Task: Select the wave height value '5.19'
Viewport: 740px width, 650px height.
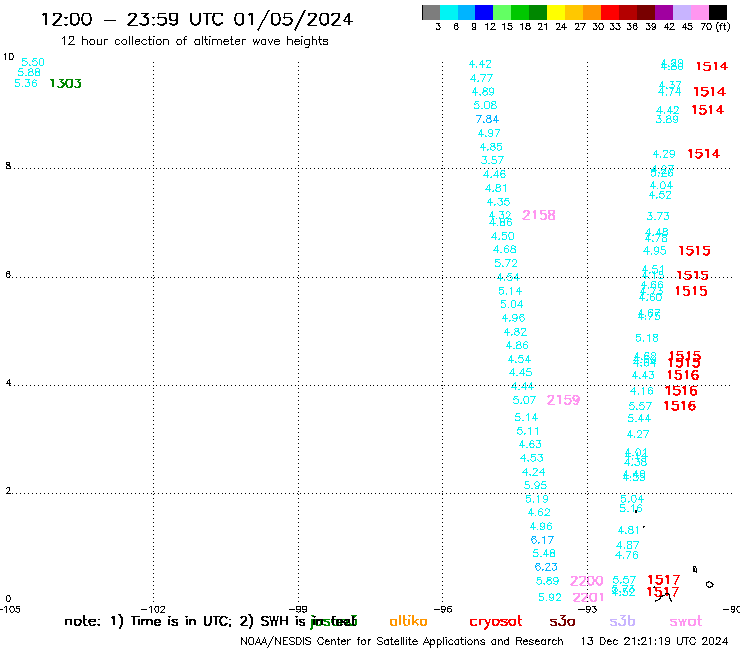Action: [x=537, y=499]
